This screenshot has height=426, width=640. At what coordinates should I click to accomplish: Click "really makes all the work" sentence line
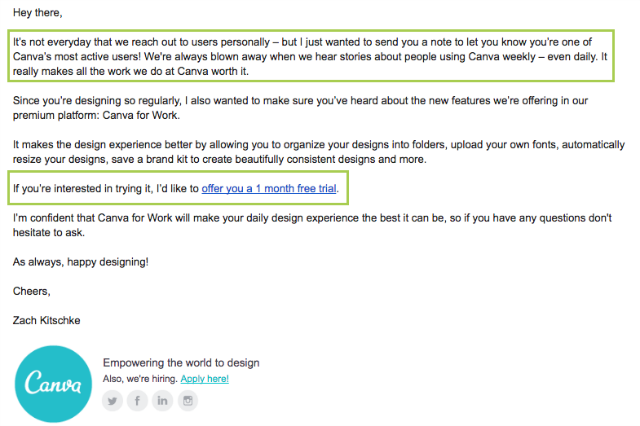[x=131, y=71]
